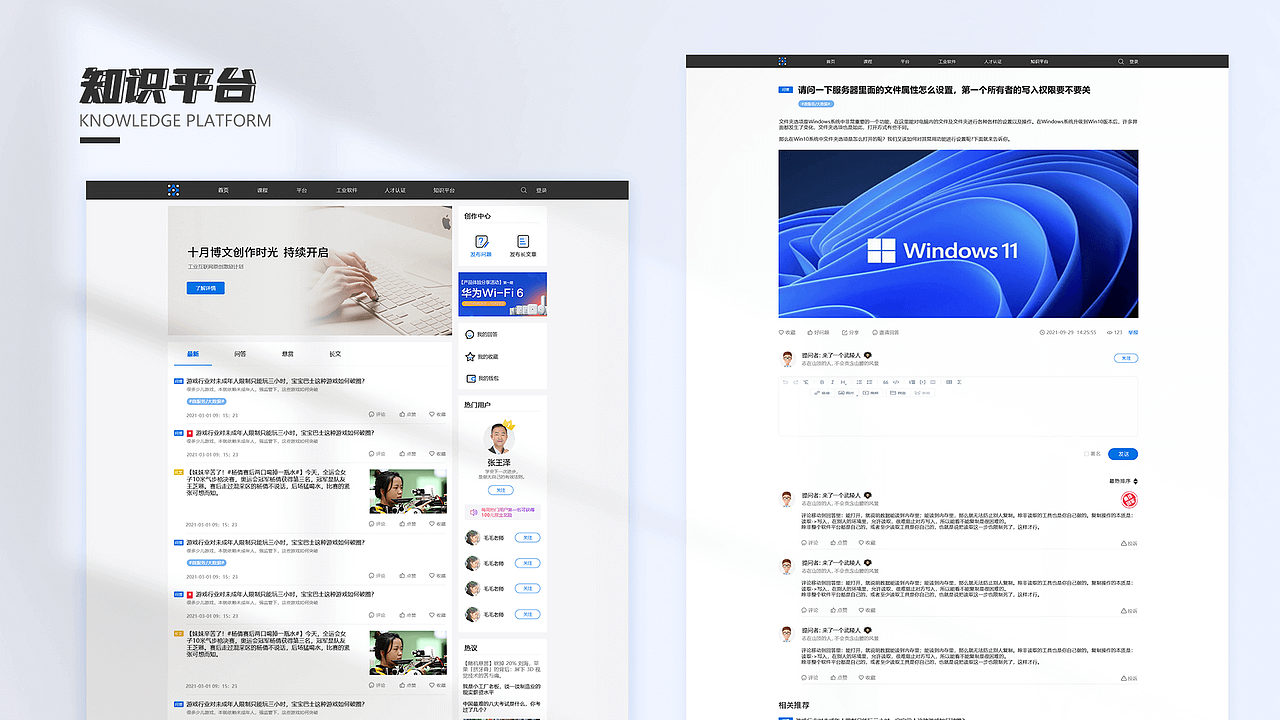Go to 首页 in the home page navbar
The height and width of the screenshot is (720, 1280).
click(x=223, y=190)
